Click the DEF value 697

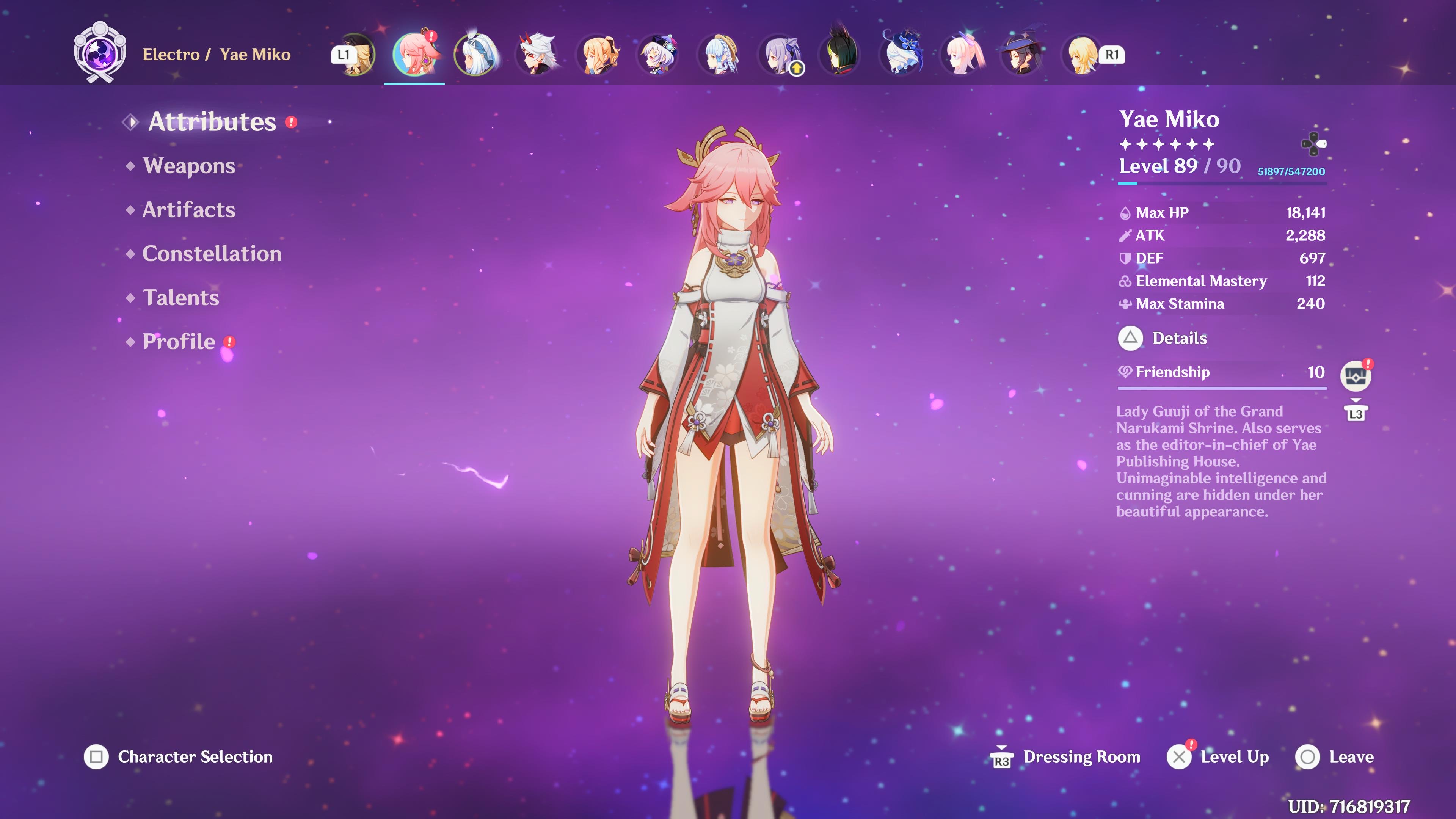pos(1312,258)
